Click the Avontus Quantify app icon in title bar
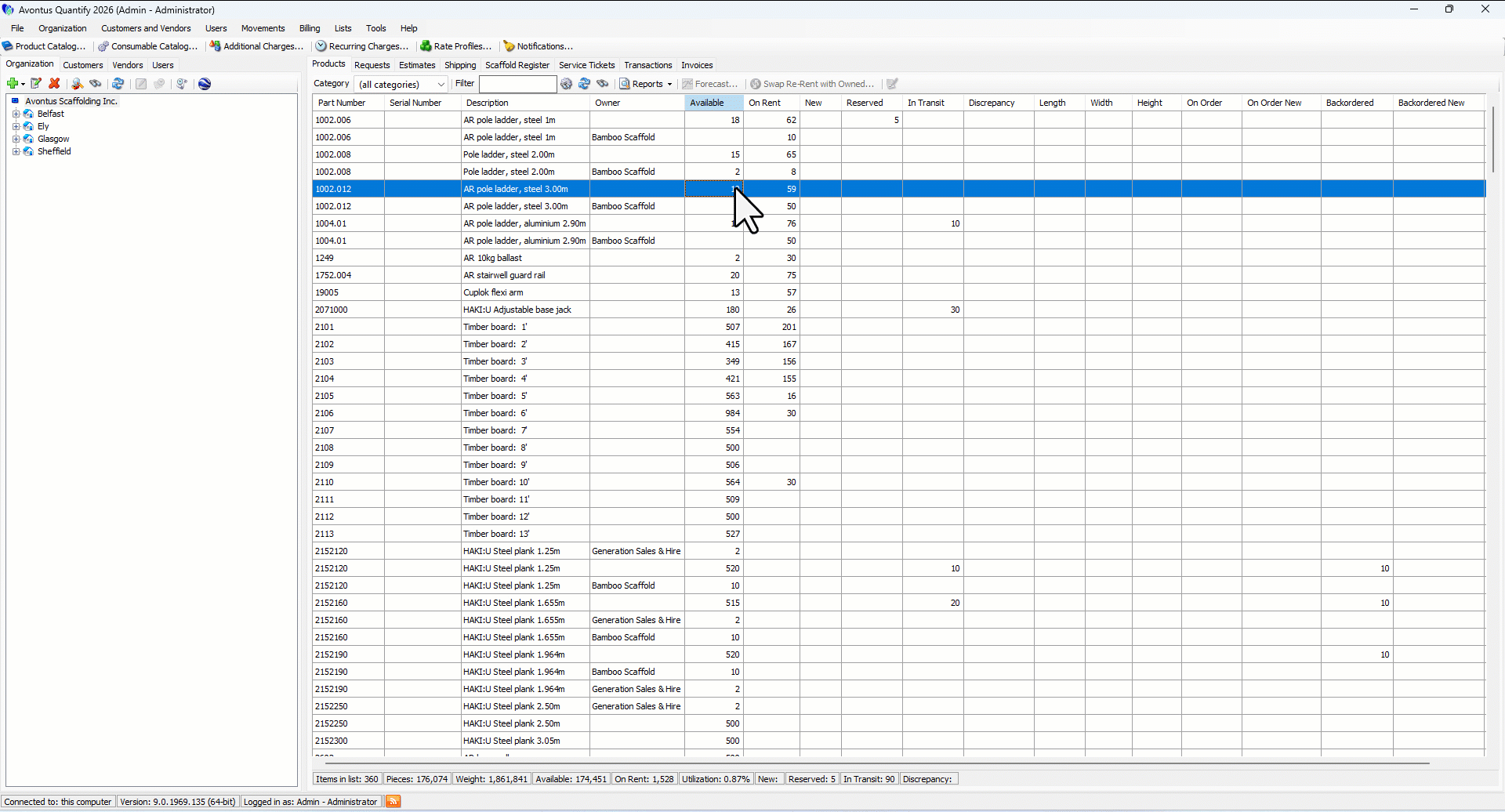The width and height of the screenshot is (1505, 812). [9, 9]
